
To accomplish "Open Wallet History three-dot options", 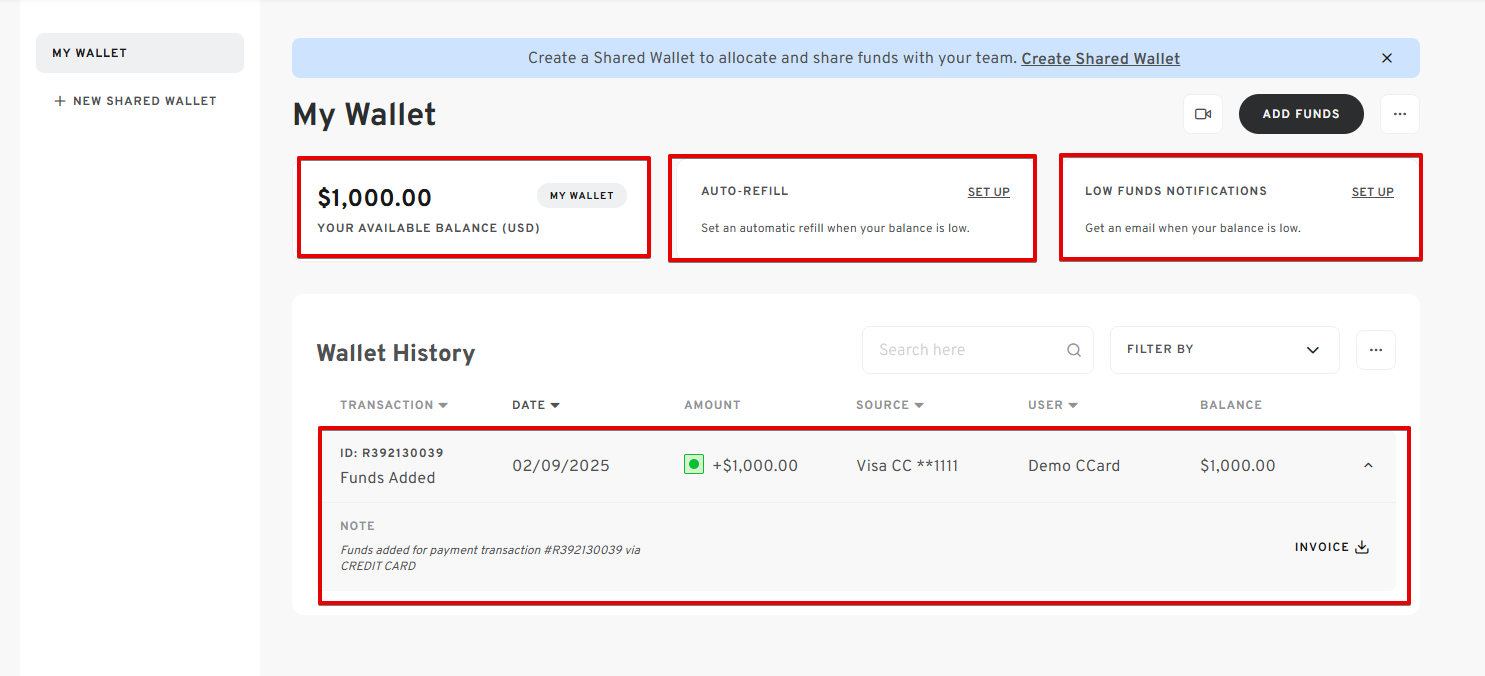I will point(1376,350).
